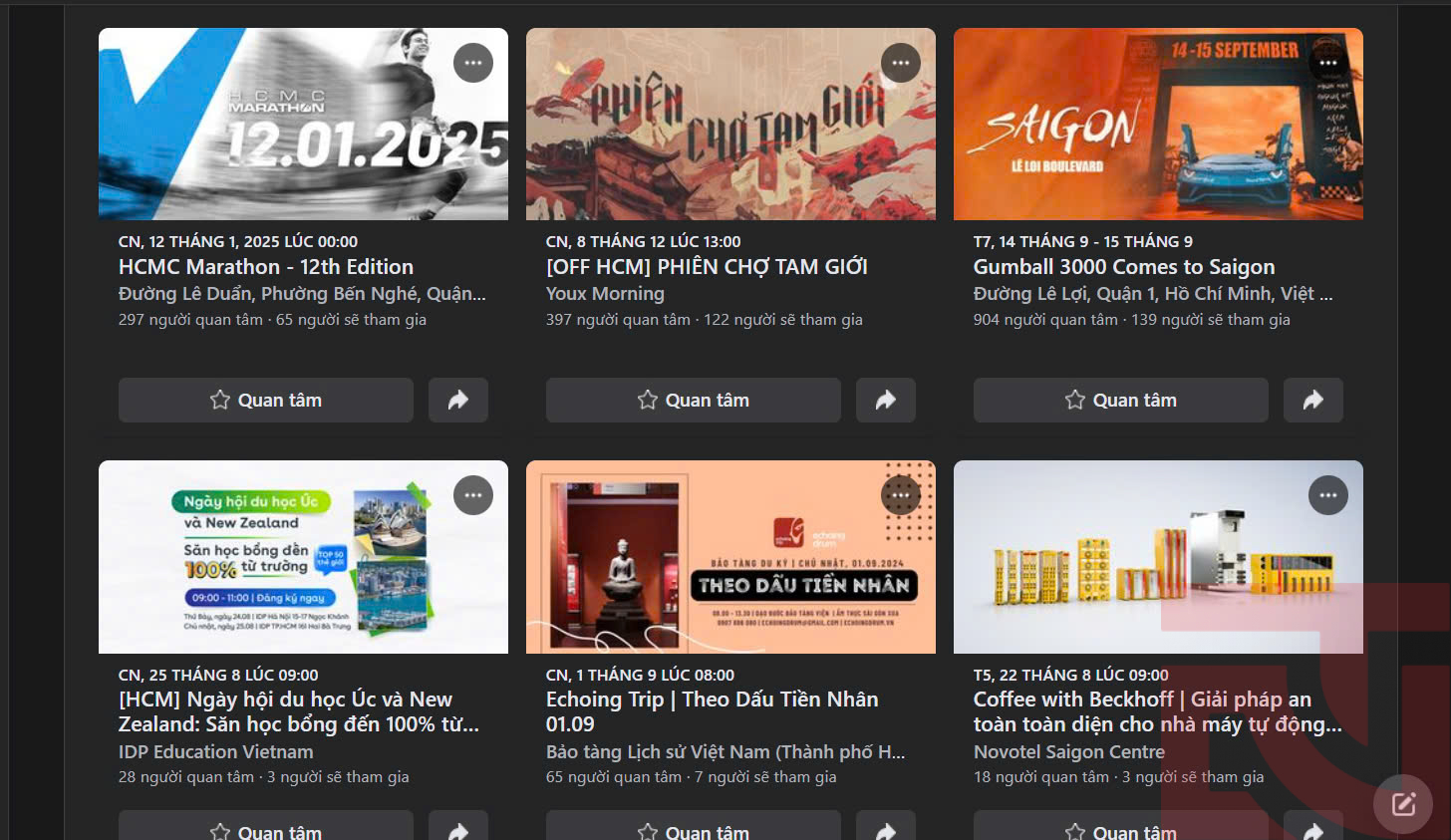1451x840 pixels.
Task: Open [OFF HCM] PHIÊN CHỢ TAM GIỚI title
Action: point(707,267)
